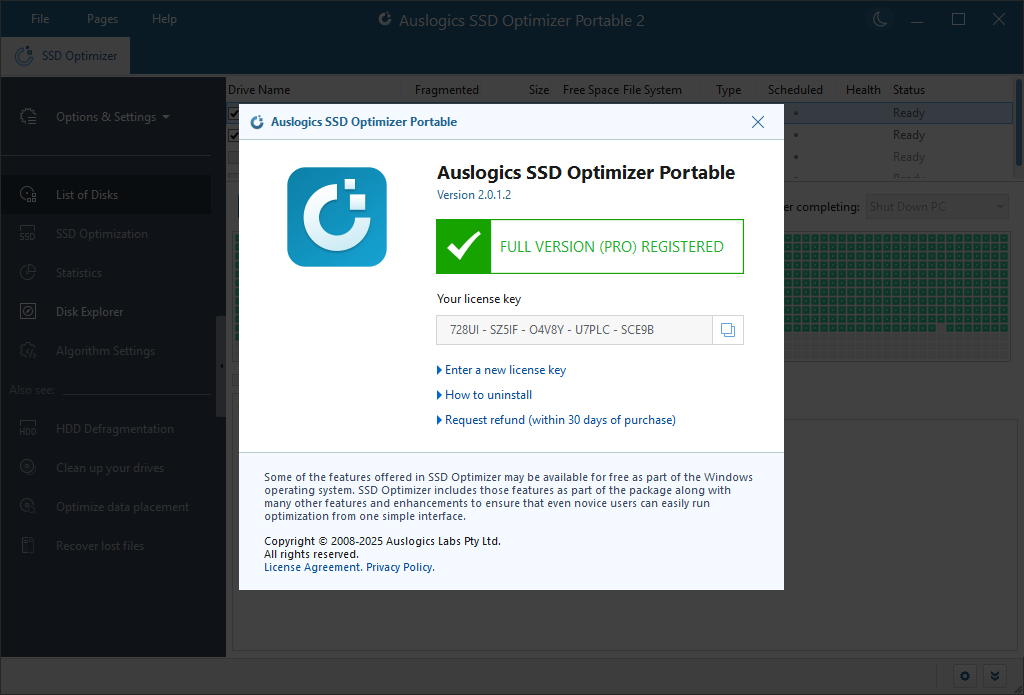Screen dimensions: 1024x695
Task: Click the Optimize data placement icon
Action: [28, 506]
